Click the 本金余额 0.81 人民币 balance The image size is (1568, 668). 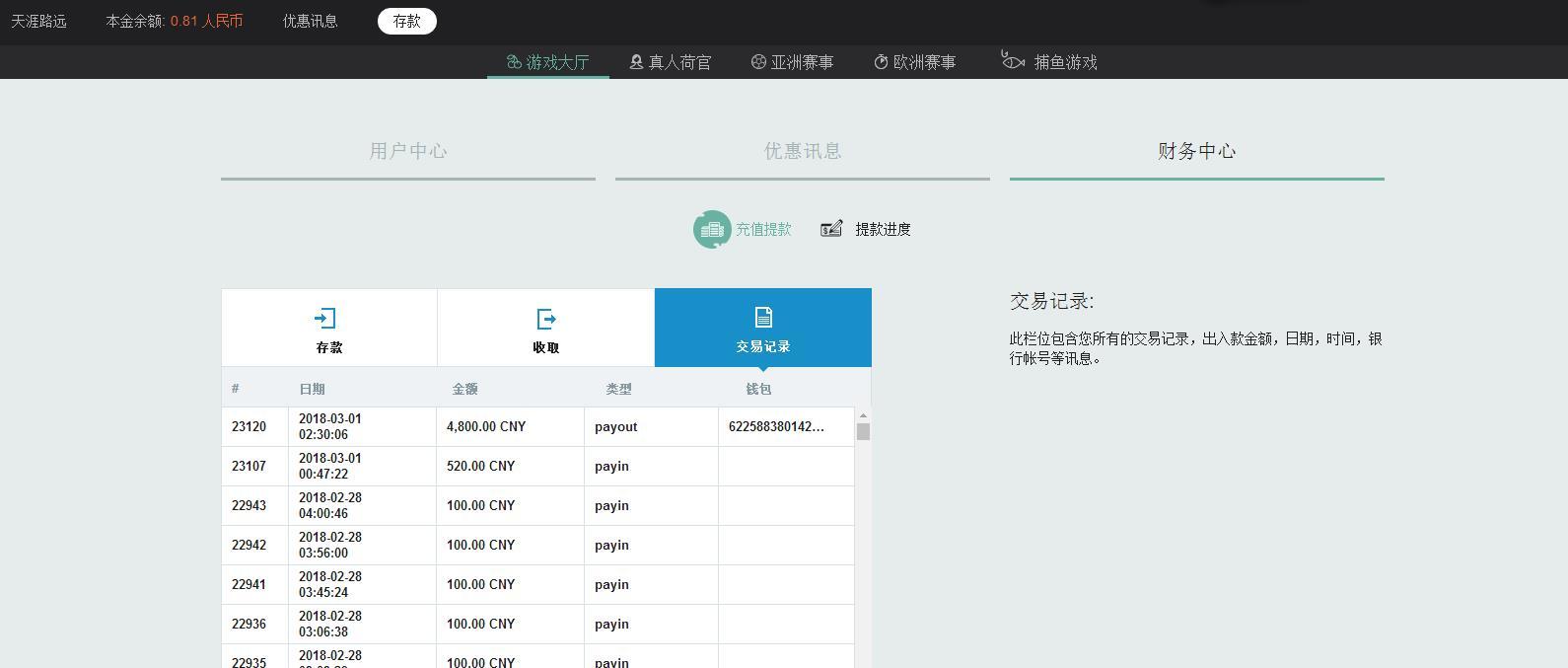[x=175, y=21]
